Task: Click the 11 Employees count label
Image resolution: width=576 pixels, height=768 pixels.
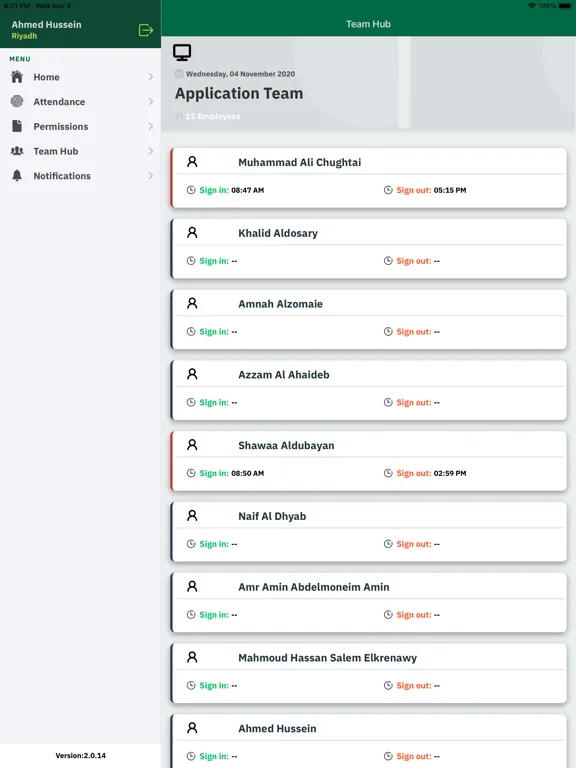Action: 213,116
